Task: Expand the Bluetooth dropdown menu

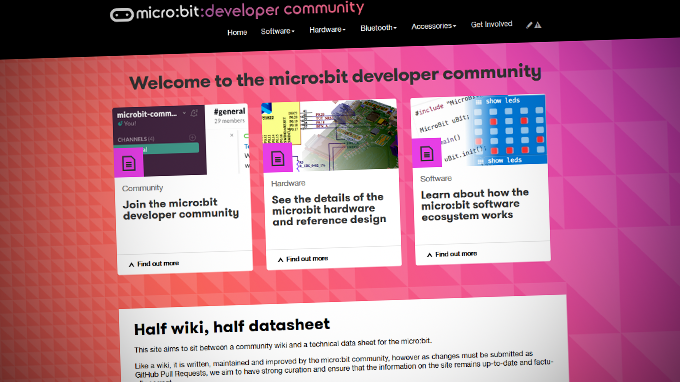Action: tap(378, 28)
